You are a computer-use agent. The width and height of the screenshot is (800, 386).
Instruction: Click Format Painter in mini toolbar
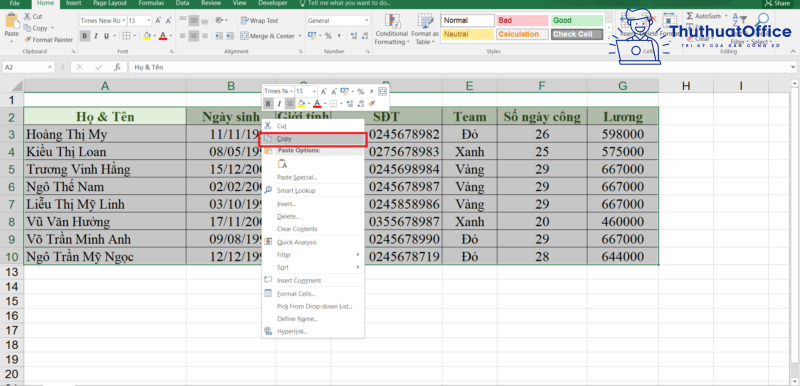372,104
